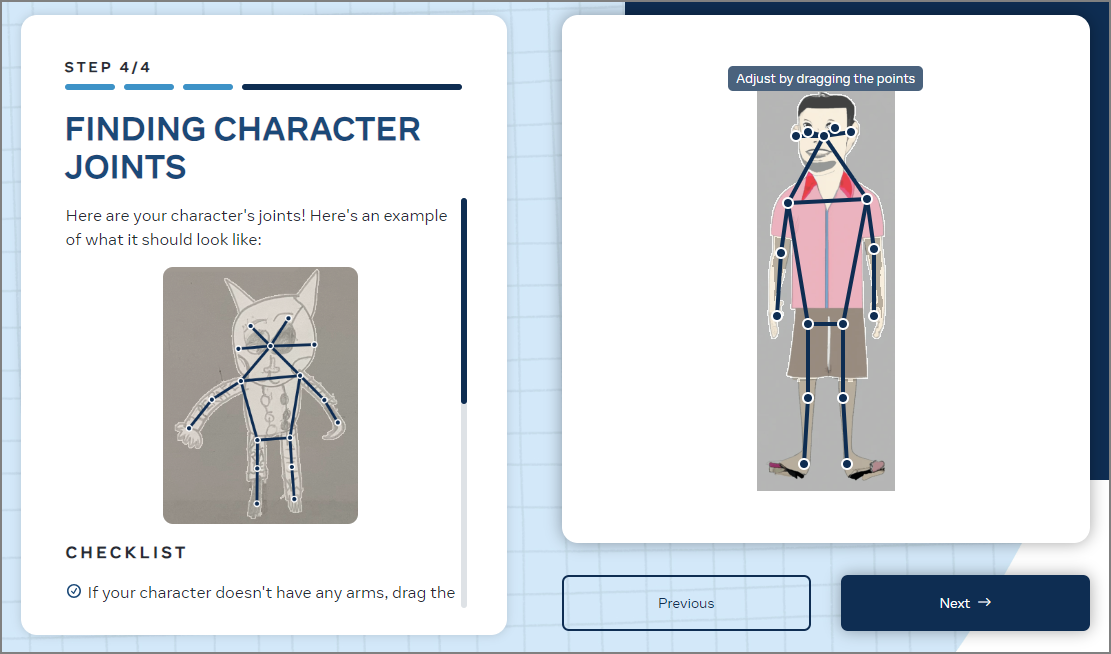Select the eye joint left of the nose point
The width and height of the screenshot is (1111, 654).
(x=808, y=132)
